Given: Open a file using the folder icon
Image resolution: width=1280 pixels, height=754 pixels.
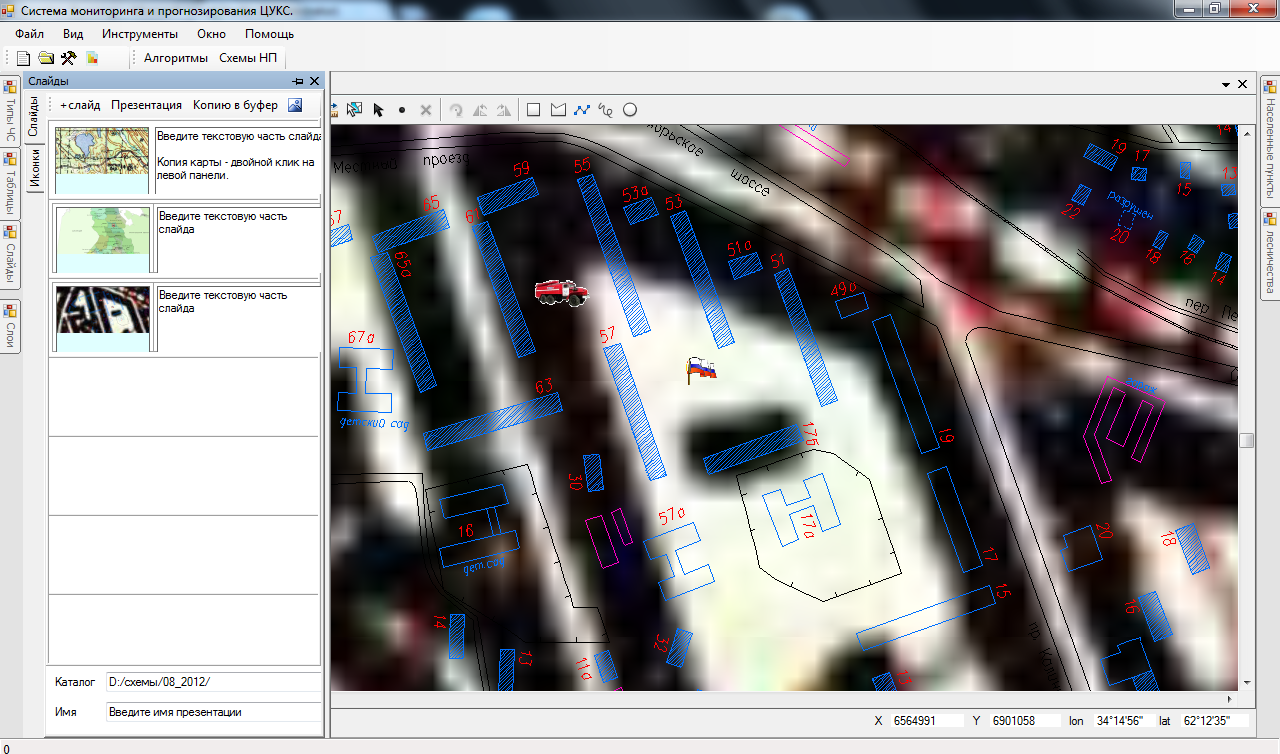Looking at the screenshot, I should 46,58.
